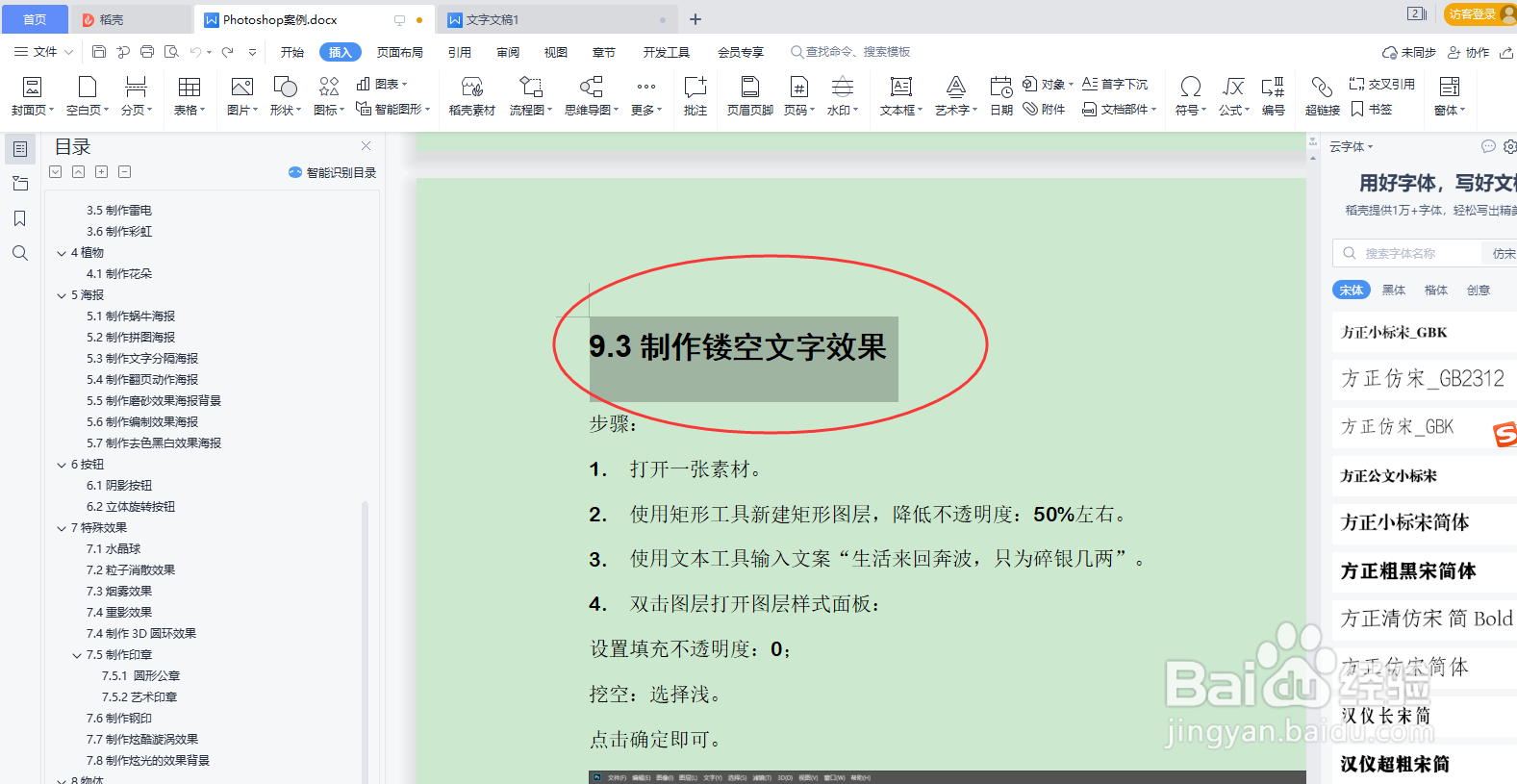Click the 协作 collaboration button
1517x784 pixels.
coord(1468,52)
